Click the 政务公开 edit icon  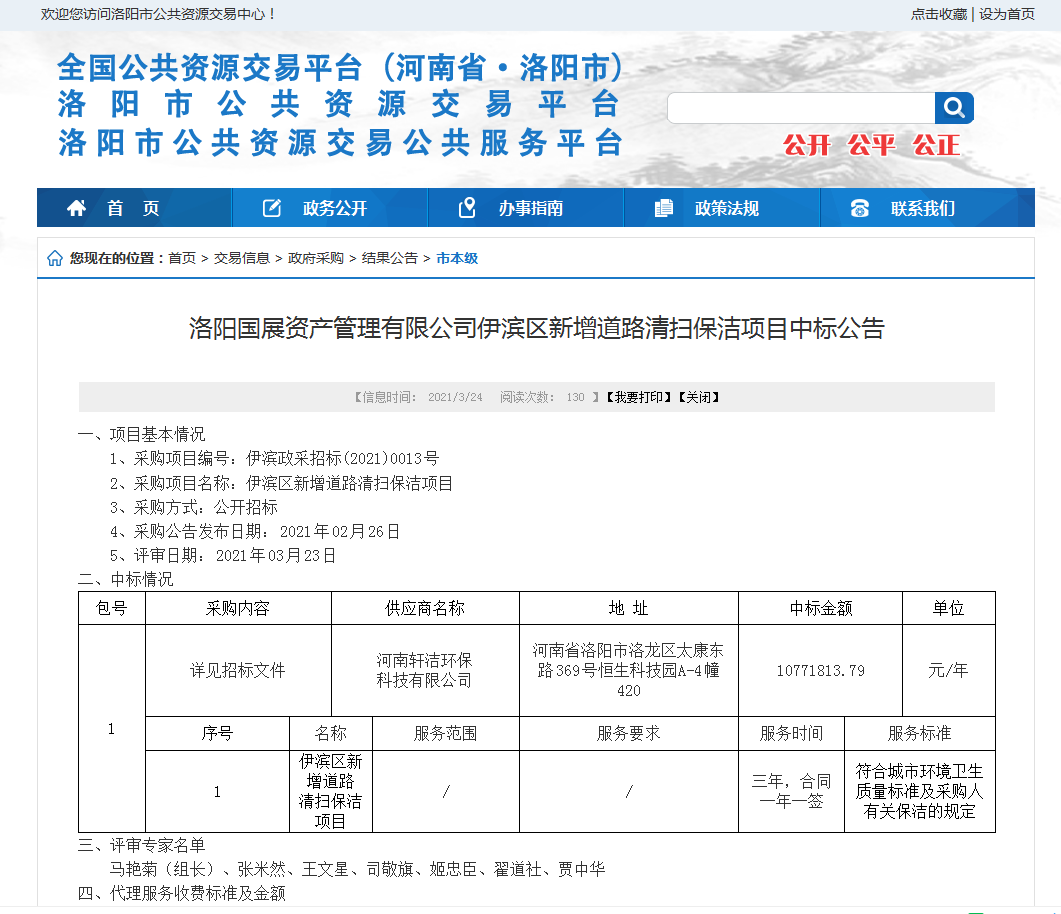point(271,208)
